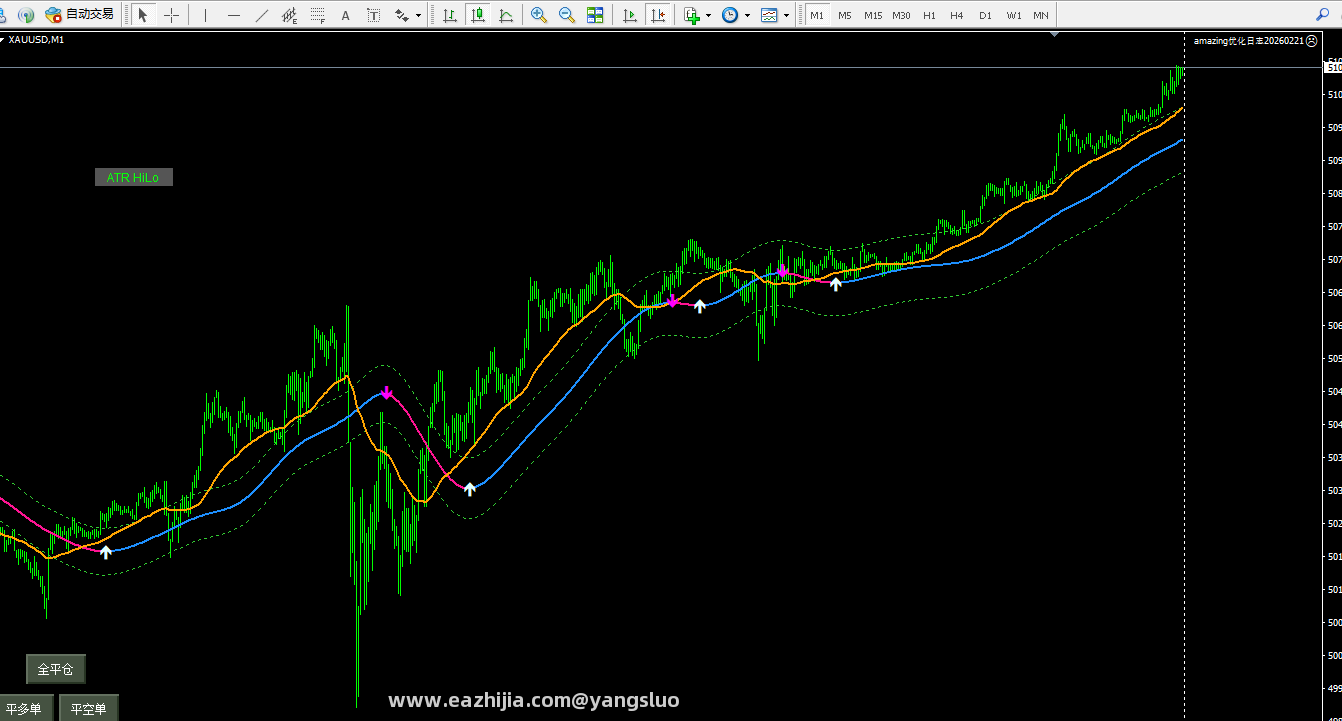Image resolution: width=1342 pixels, height=721 pixels.
Task: Click the expert advisor smiley icon
Action: click(x=1312, y=41)
